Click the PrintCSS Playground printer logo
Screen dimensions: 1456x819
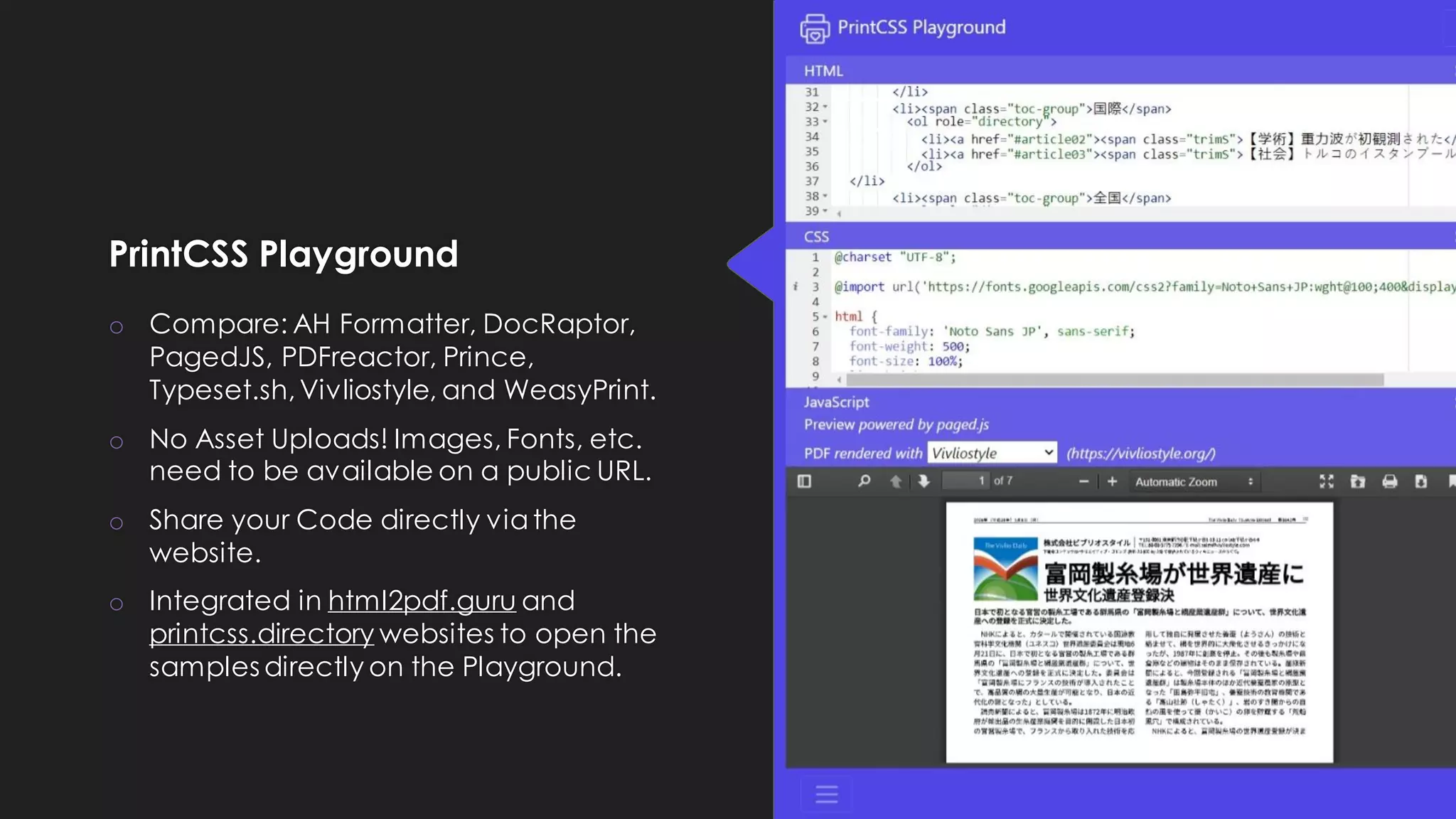pos(815,28)
